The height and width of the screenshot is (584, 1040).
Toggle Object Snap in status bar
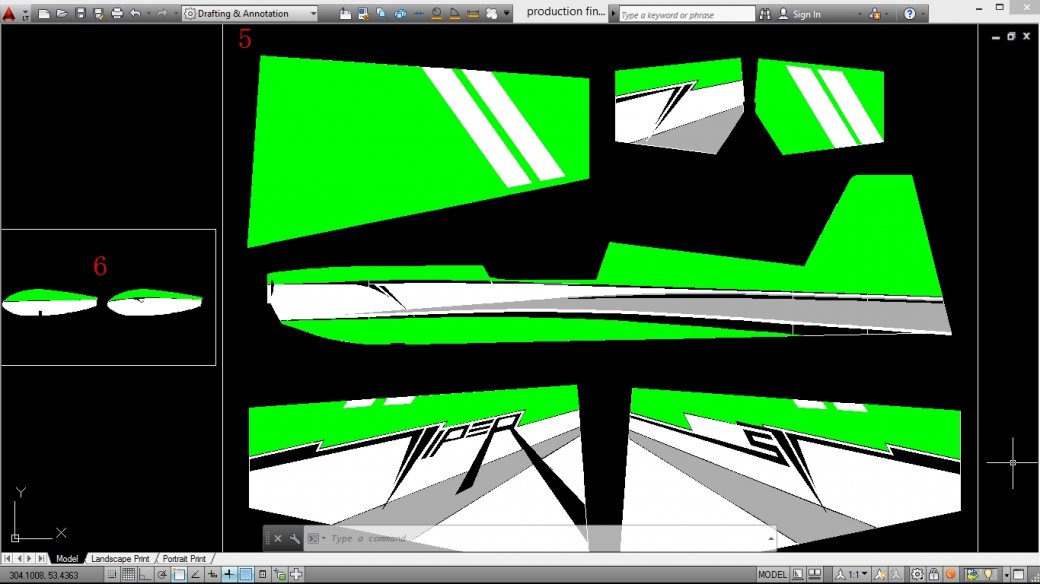[x=179, y=575]
